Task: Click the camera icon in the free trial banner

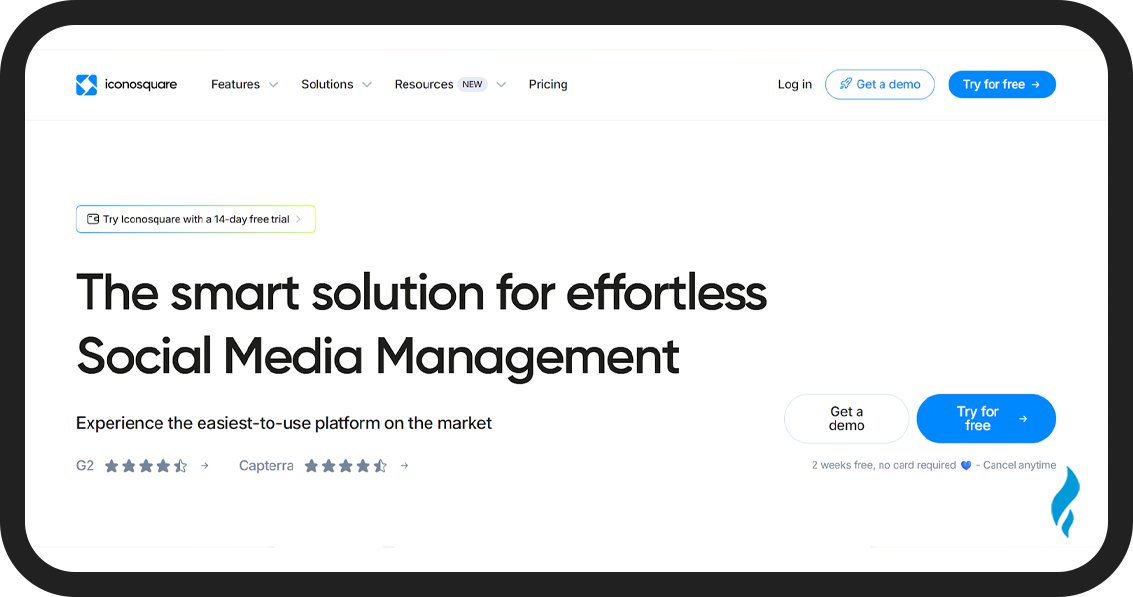Action: click(x=93, y=218)
